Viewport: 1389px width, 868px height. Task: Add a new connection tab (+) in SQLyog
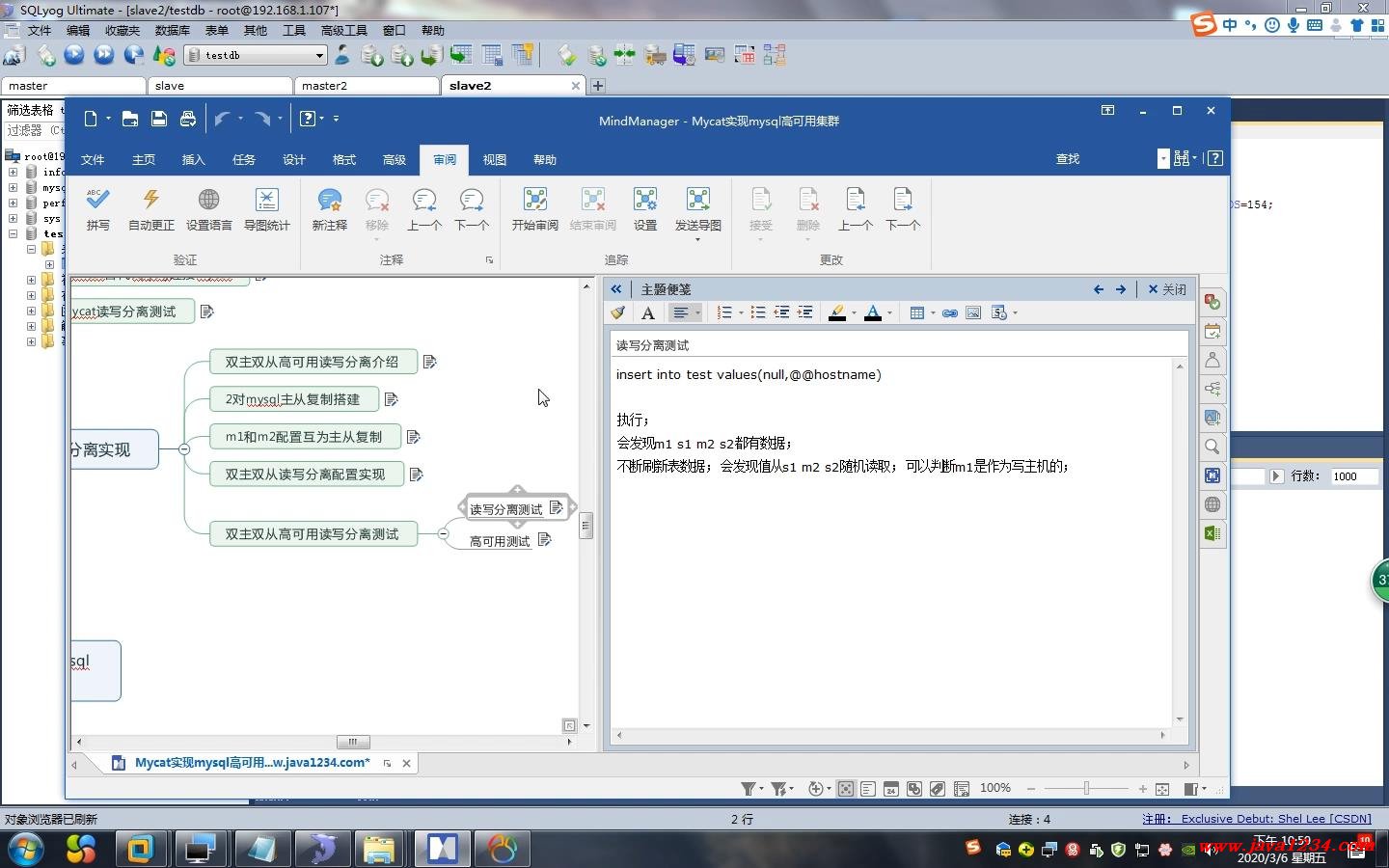[x=598, y=86]
